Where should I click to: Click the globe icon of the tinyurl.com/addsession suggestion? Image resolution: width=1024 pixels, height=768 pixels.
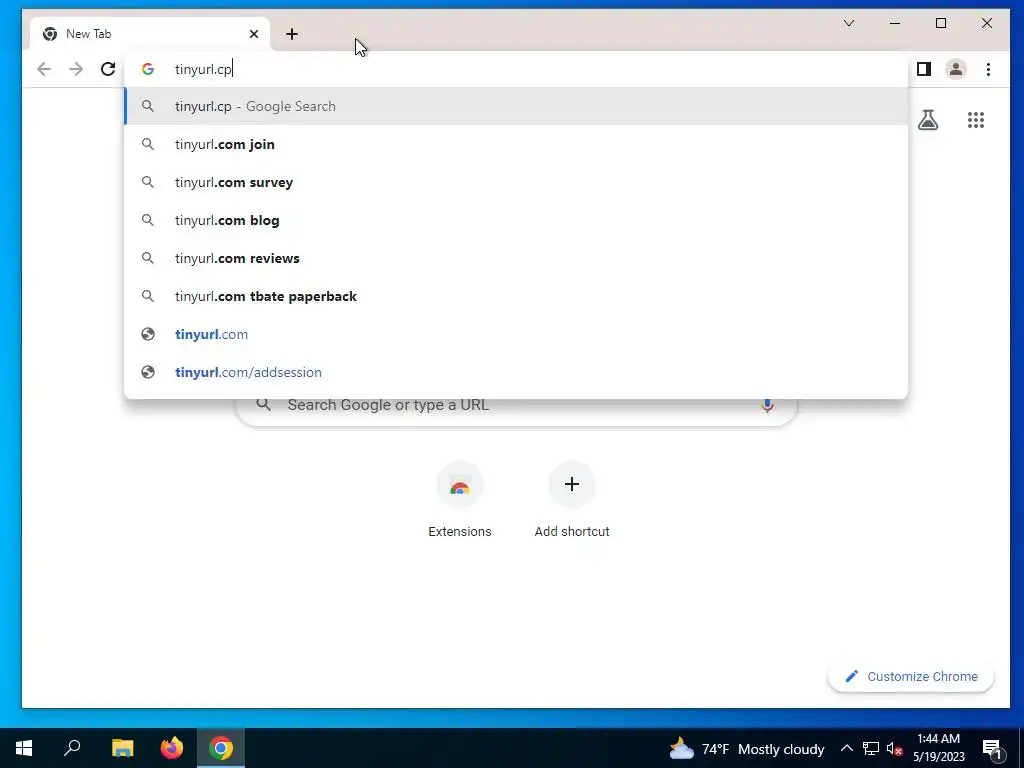point(148,372)
